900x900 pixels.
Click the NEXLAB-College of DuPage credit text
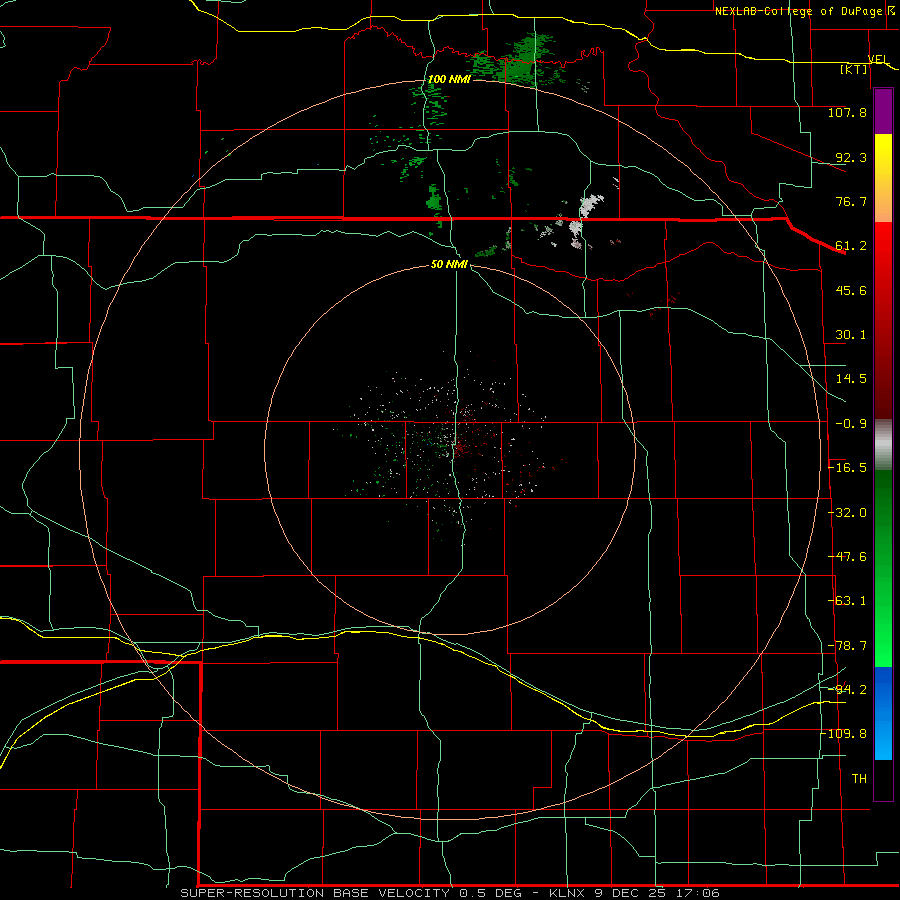click(x=798, y=11)
